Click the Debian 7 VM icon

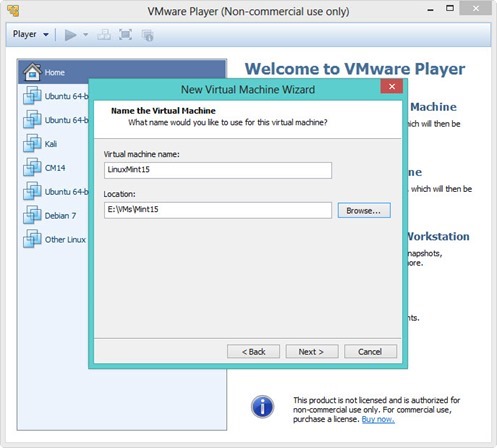32,216
